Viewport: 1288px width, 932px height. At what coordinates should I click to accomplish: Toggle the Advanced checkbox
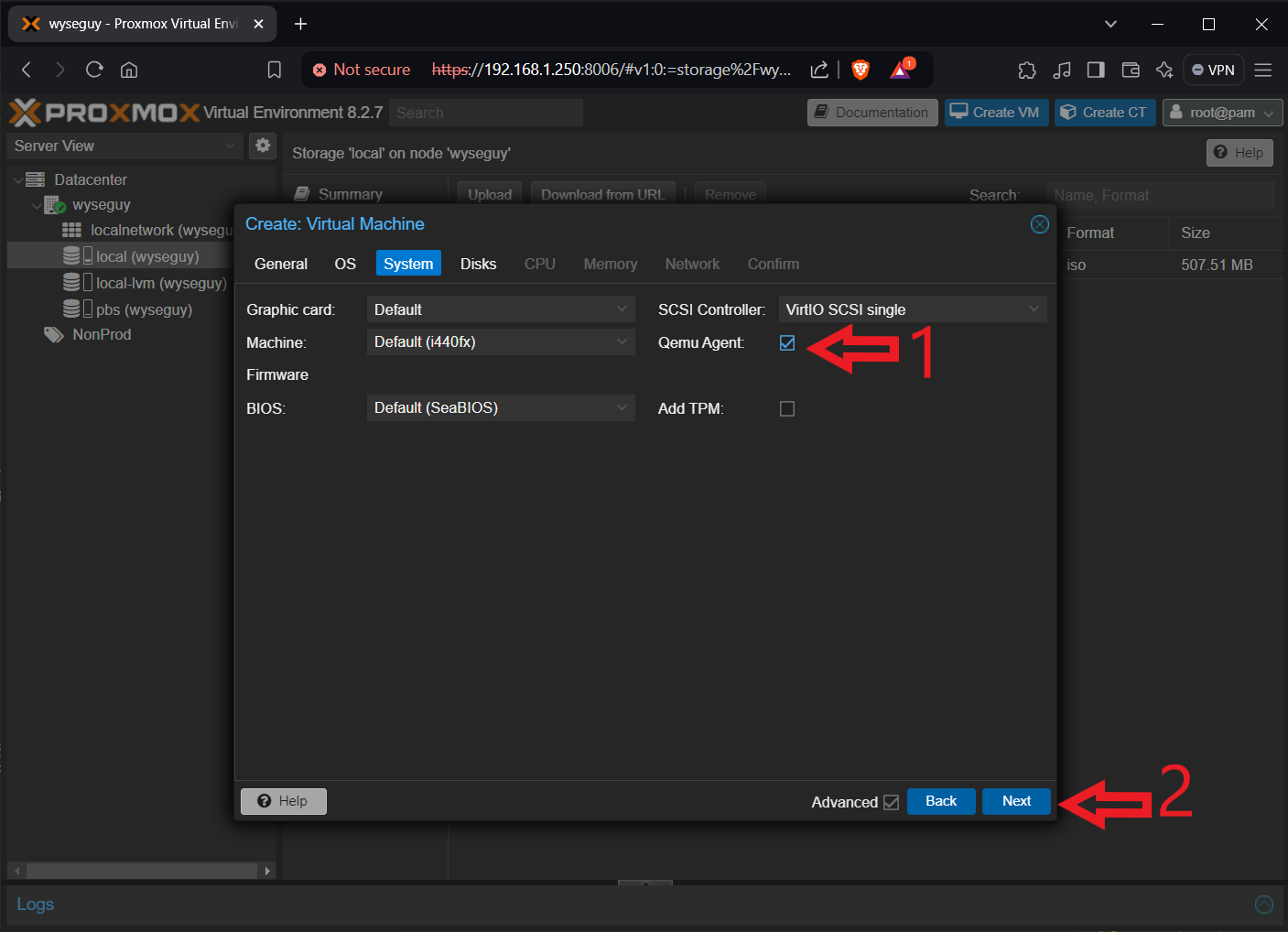coord(891,802)
